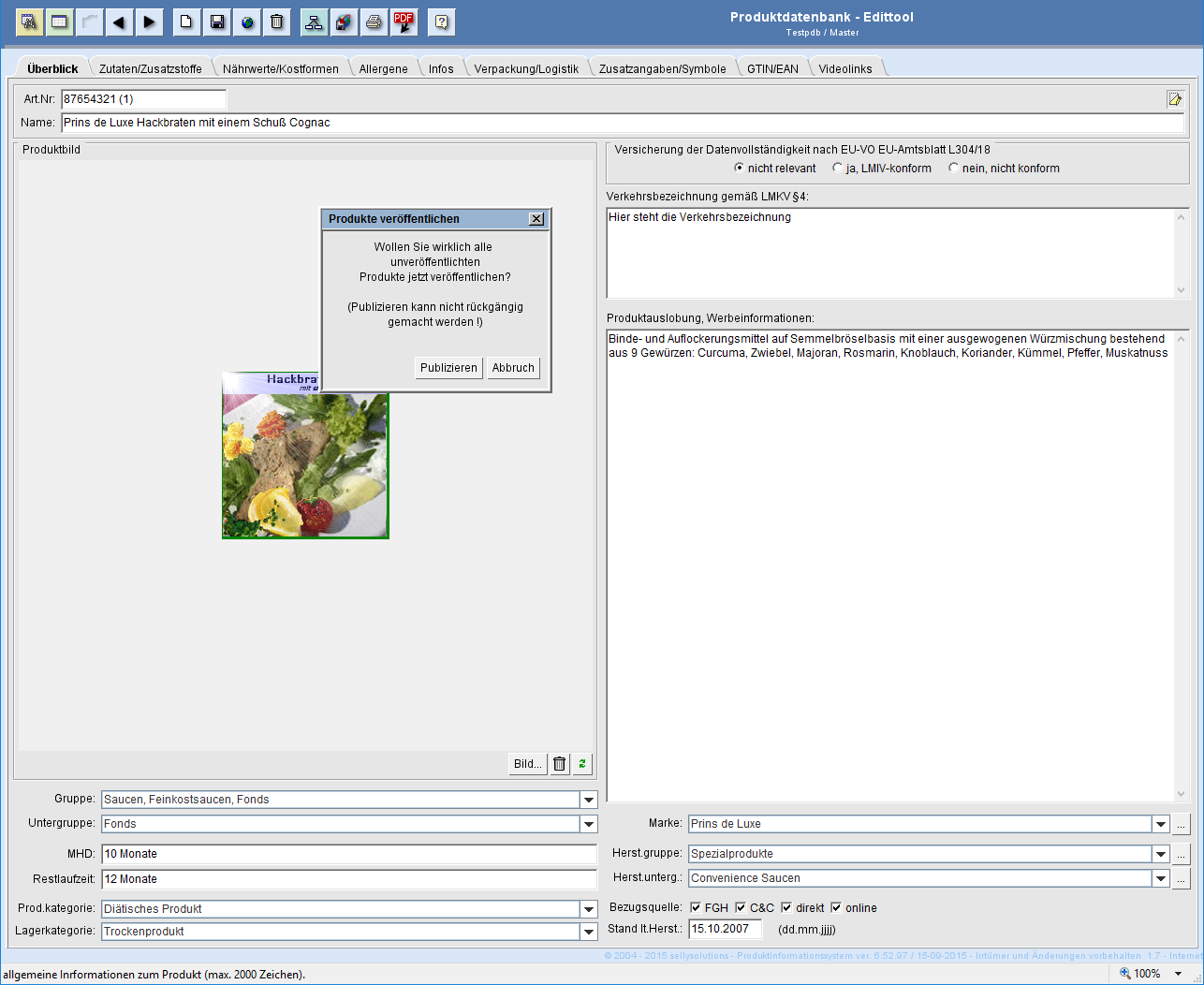Open the product search toolbar icon

[x=30, y=22]
